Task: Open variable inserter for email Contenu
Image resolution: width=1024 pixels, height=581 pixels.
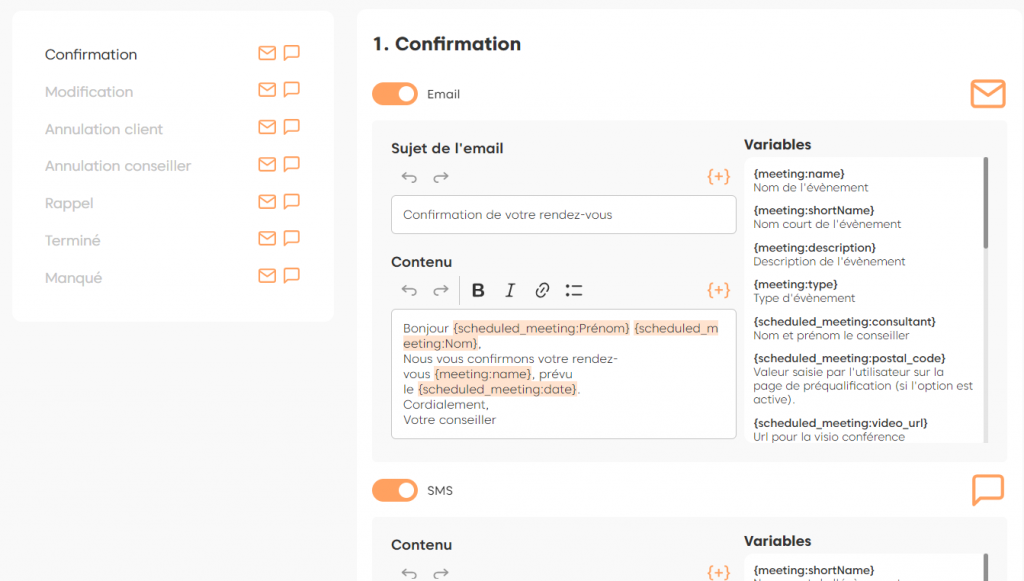Action: pyautogui.click(x=718, y=290)
